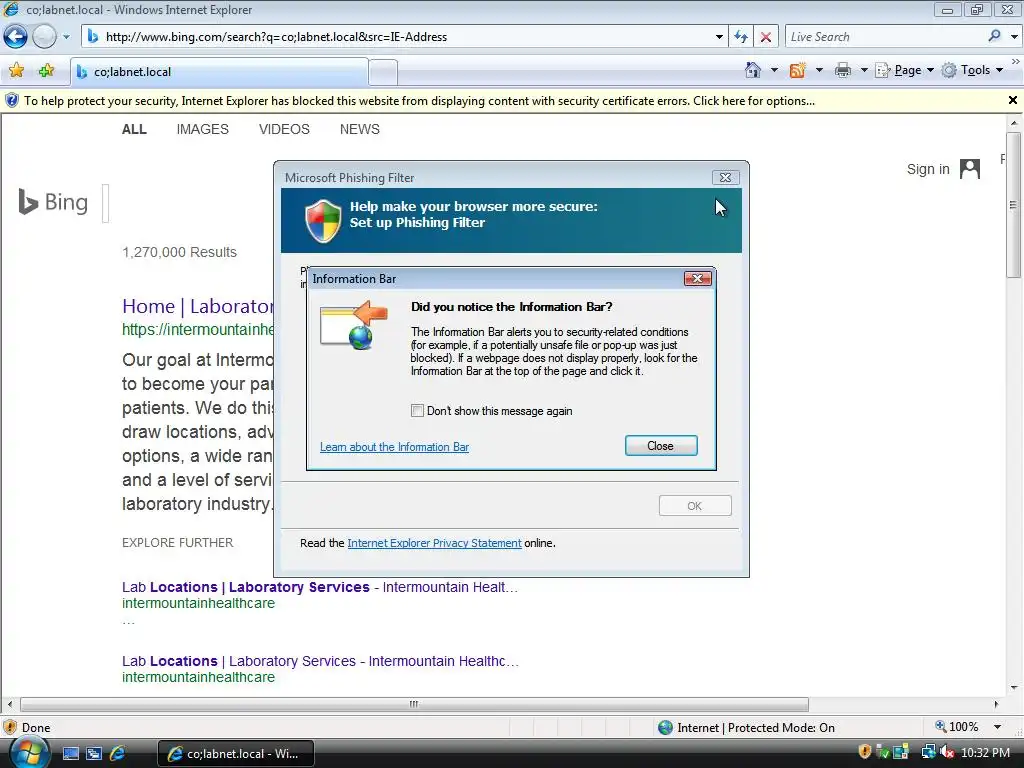Show more toolbar commands chevron
The image size is (1024, 768).
(1016, 61)
